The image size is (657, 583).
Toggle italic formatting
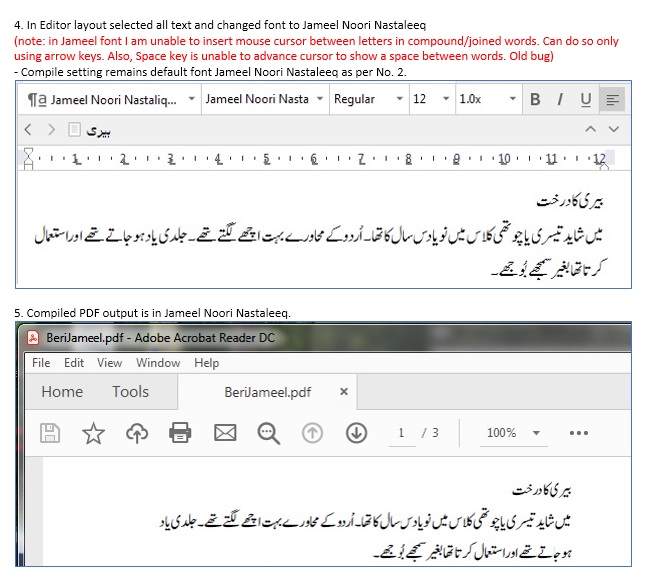click(x=560, y=99)
